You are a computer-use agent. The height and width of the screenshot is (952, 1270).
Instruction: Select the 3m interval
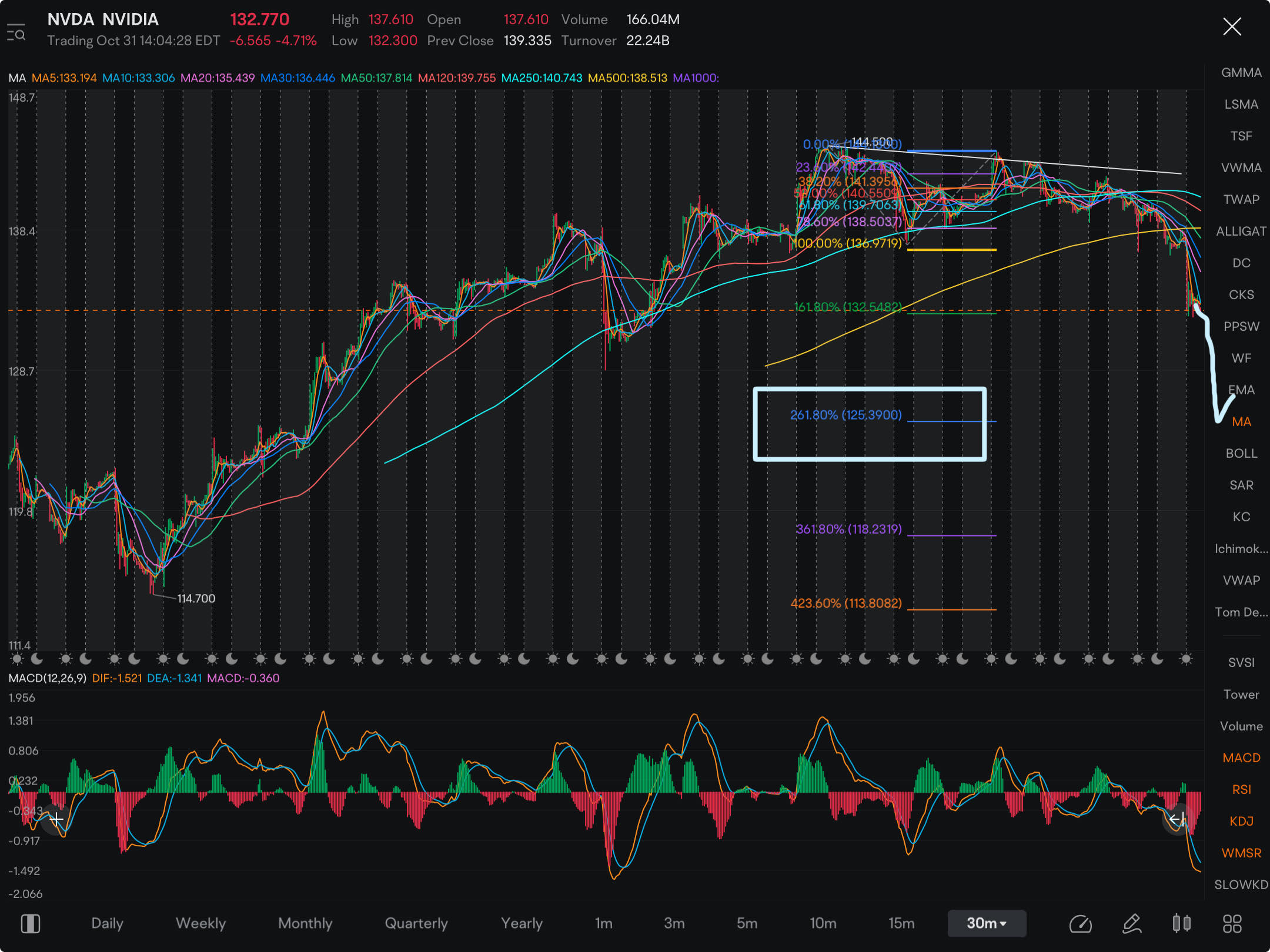point(674,923)
